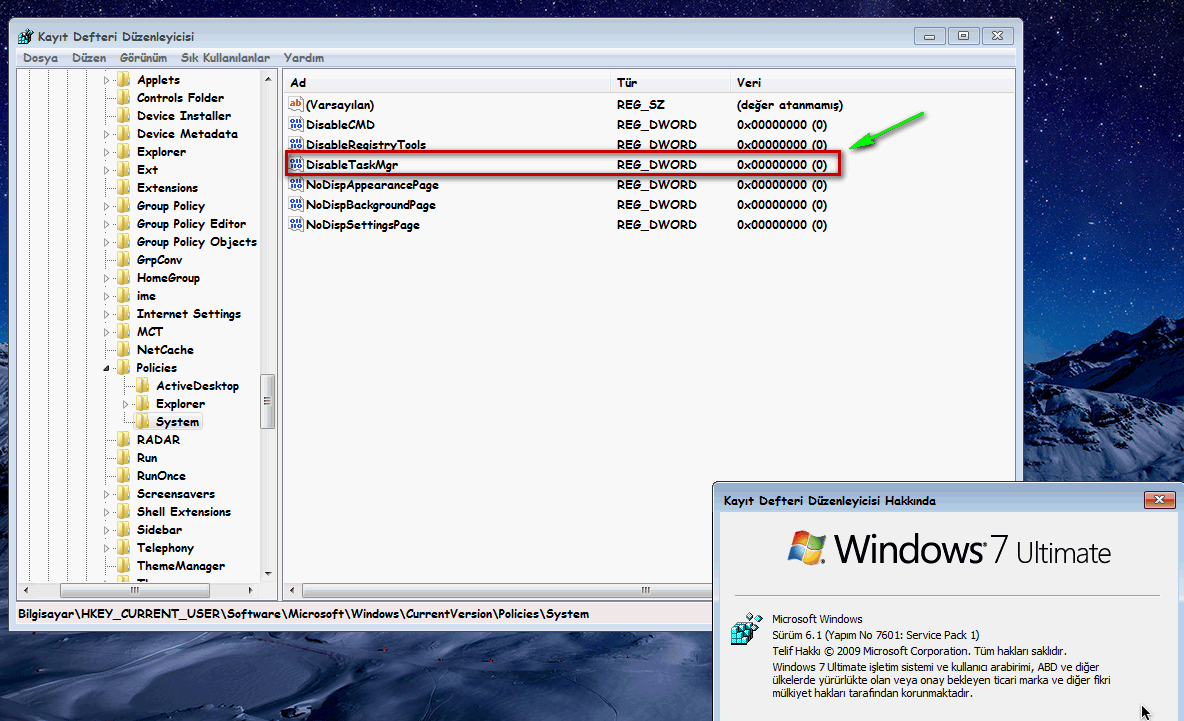This screenshot has width=1184, height=721.
Task: Click the Ad column header
Action: pyautogui.click(x=447, y=82)
